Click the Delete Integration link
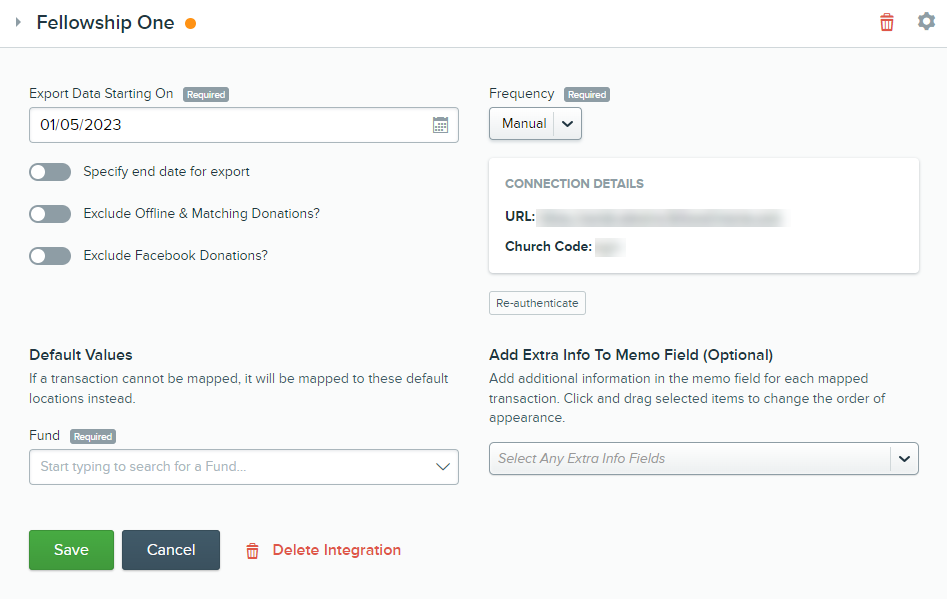This screenshot has height=599, width=947. (x=323, y=550)
